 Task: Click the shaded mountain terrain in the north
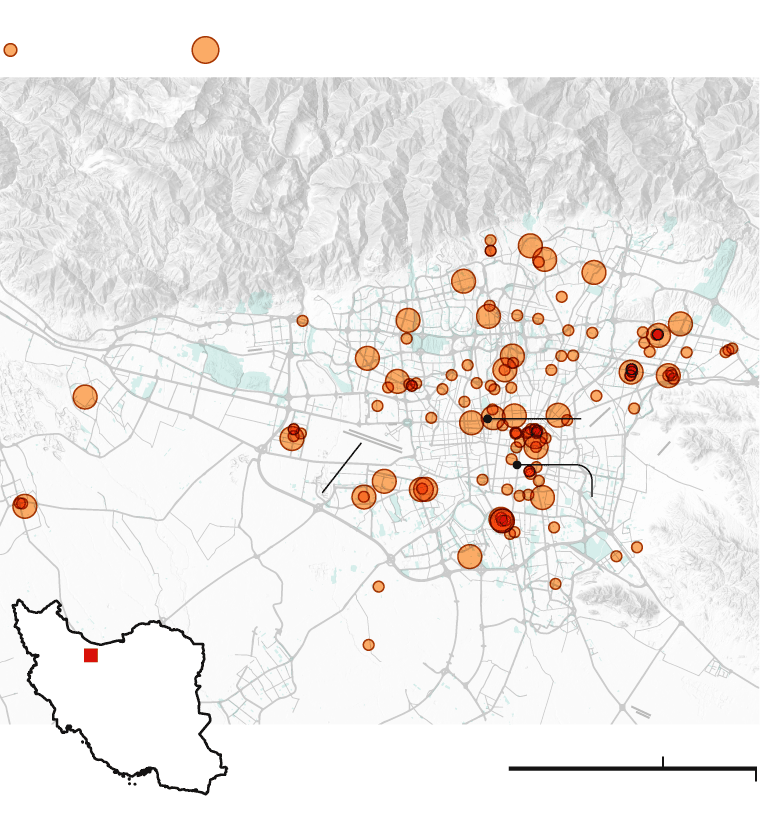[x=300, y=170]
